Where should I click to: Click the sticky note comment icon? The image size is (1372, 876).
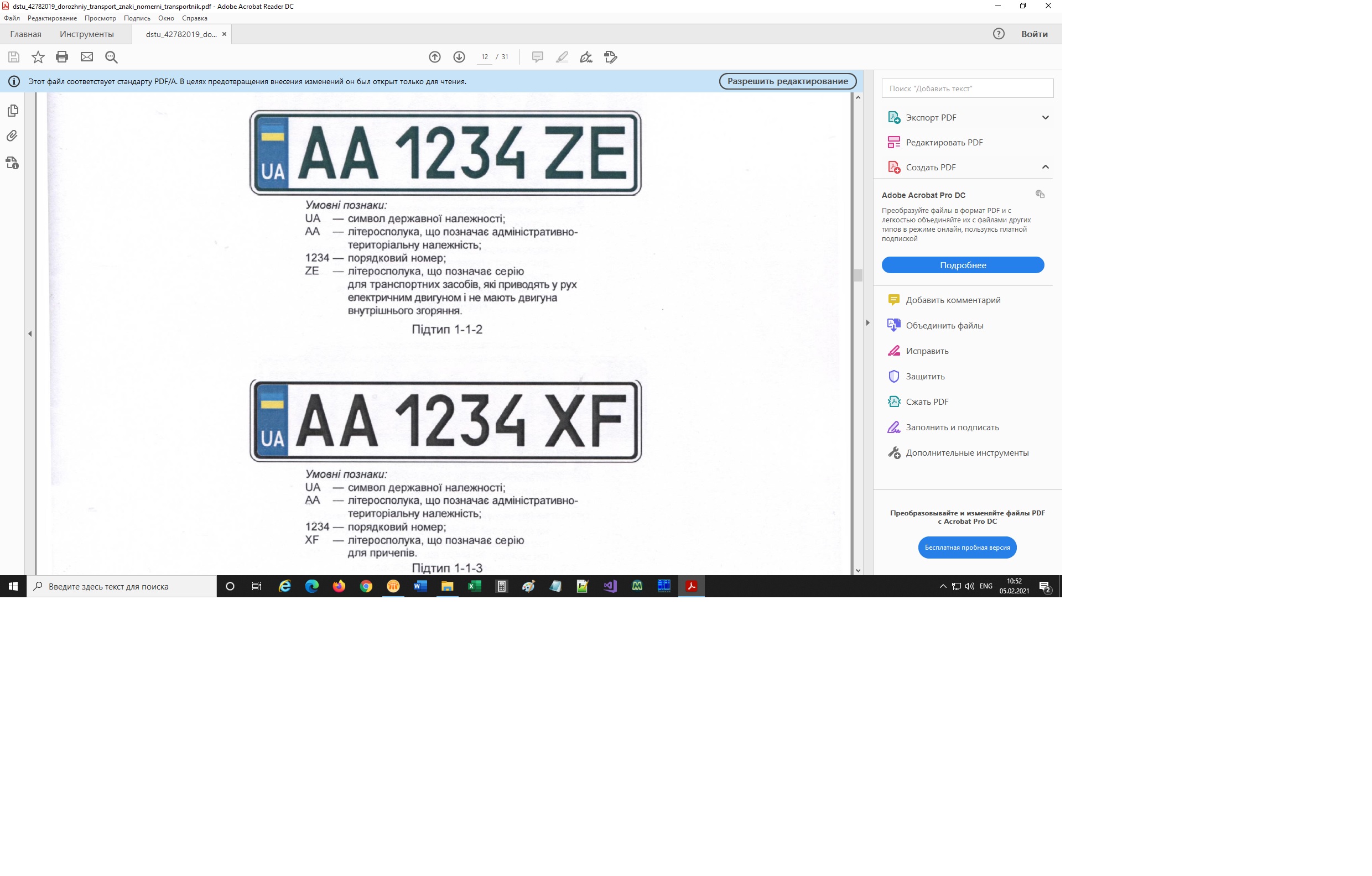click(537, 57)
